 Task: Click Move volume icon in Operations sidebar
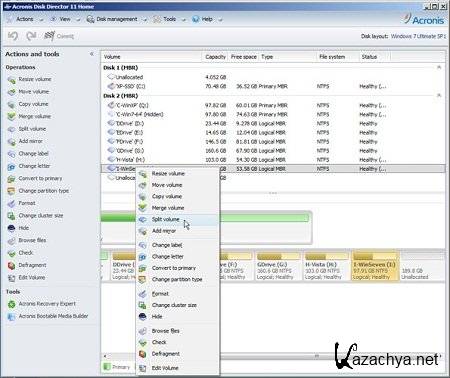pos(11,92)
